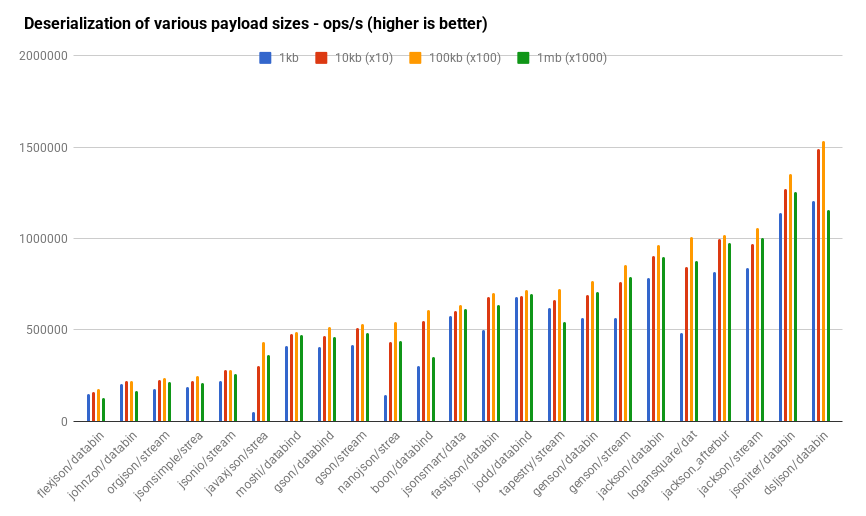Click the blue 1kb bar for javaxjson/strea
The width and height of the screenshot is (866, 516).
(x=254, y=417)
